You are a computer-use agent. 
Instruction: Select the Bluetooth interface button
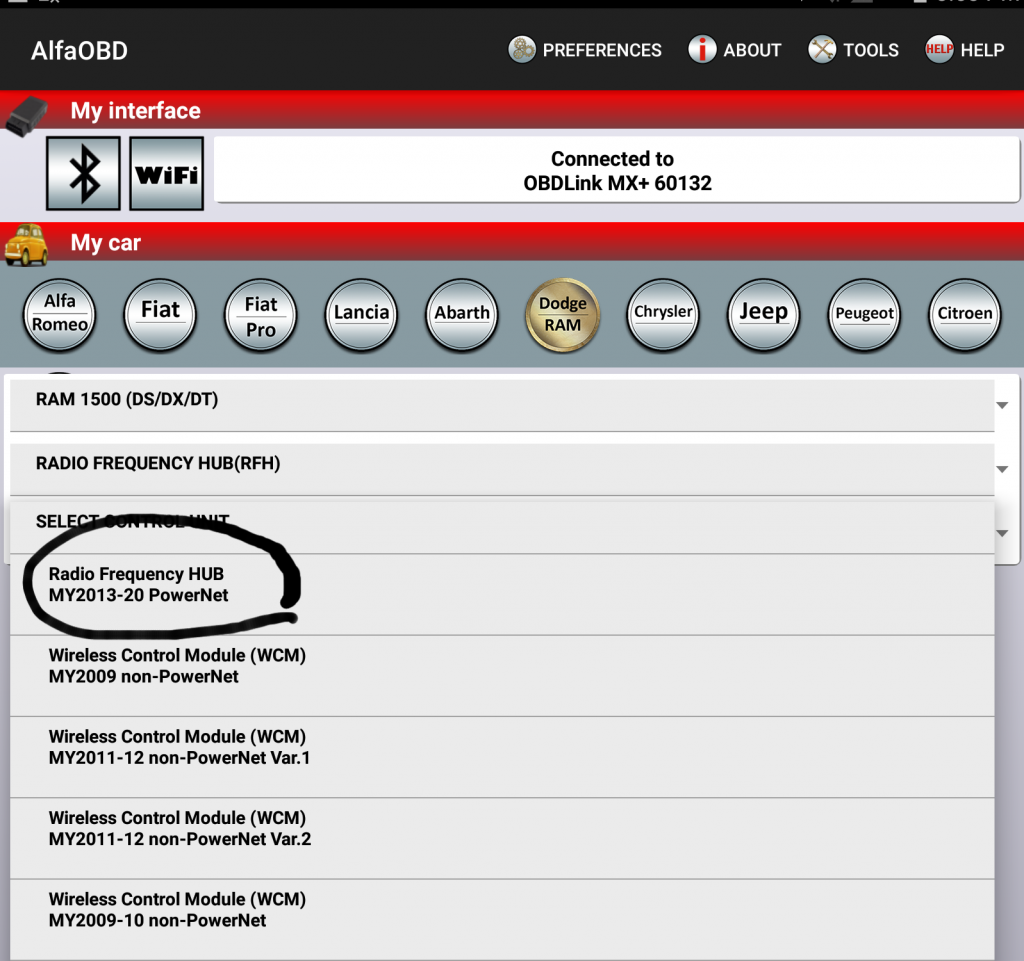point(84,174)
